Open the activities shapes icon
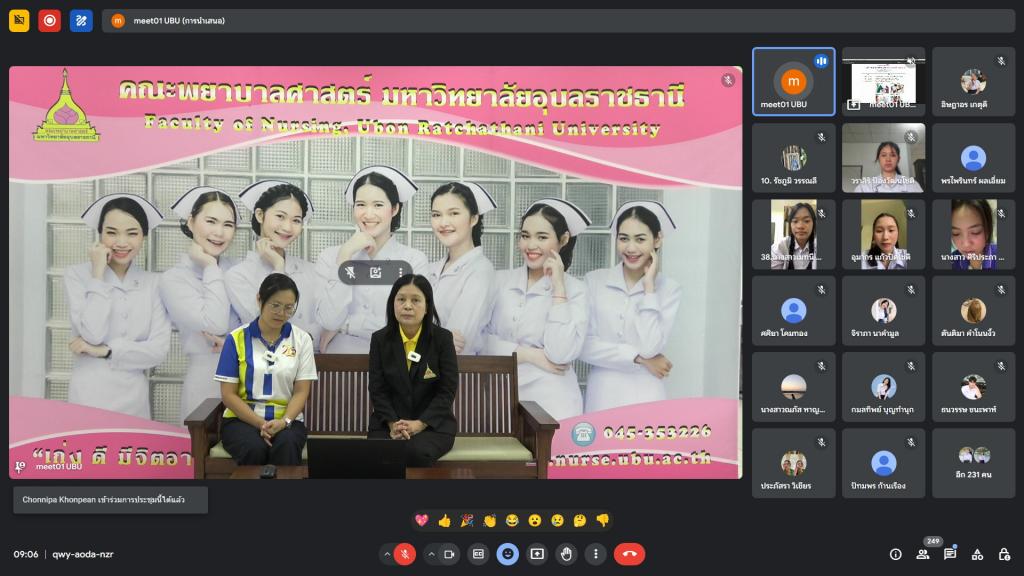 click(x=977, y=554)
